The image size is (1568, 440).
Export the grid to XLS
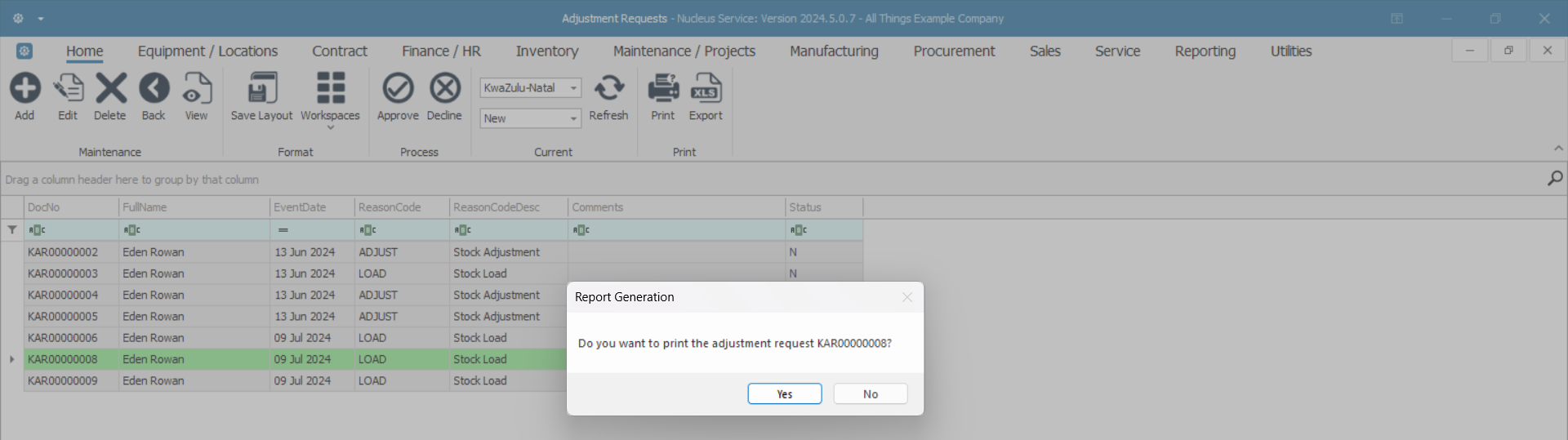tap(706, 88)
